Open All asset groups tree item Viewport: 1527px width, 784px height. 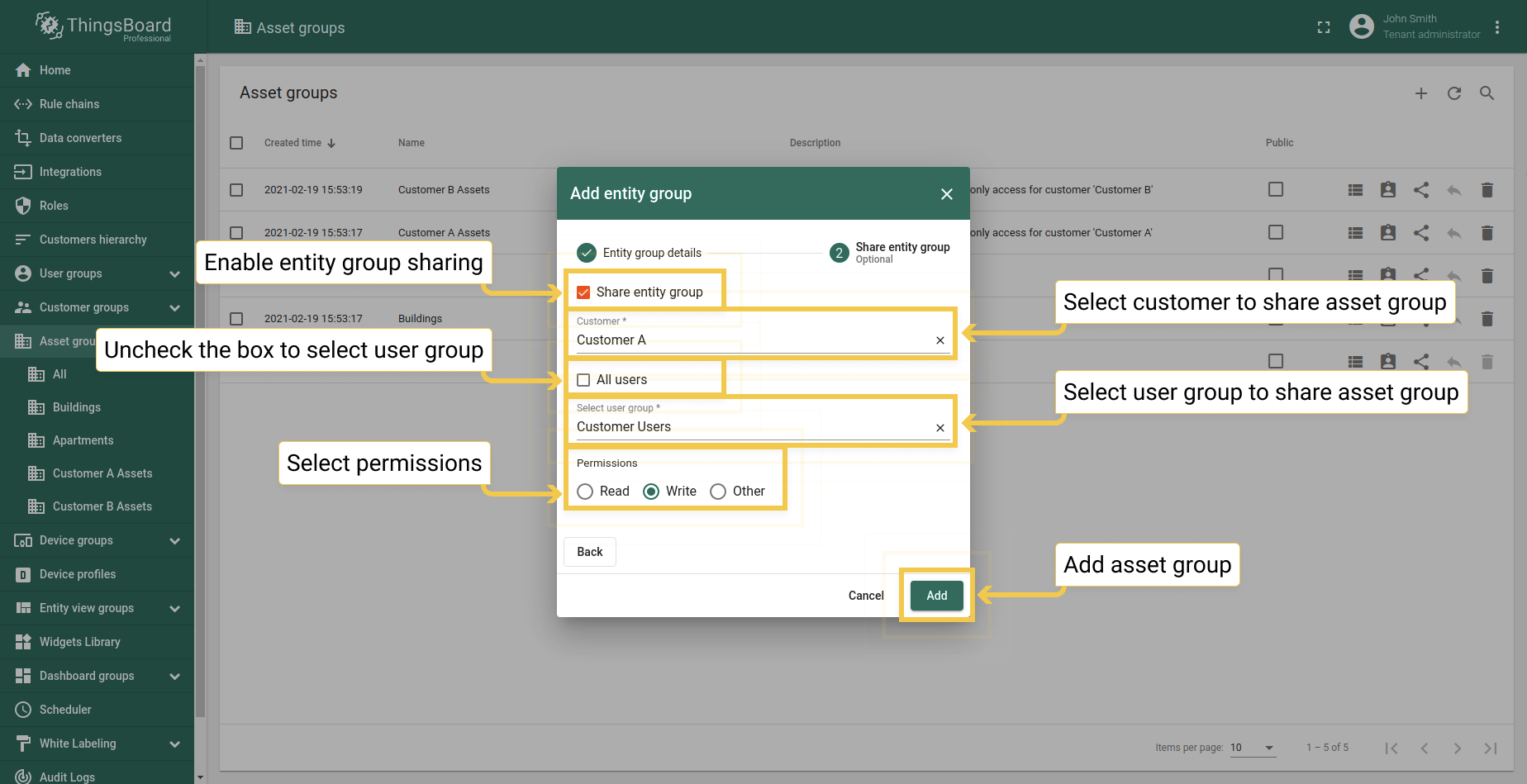click(x=97, y=374)
